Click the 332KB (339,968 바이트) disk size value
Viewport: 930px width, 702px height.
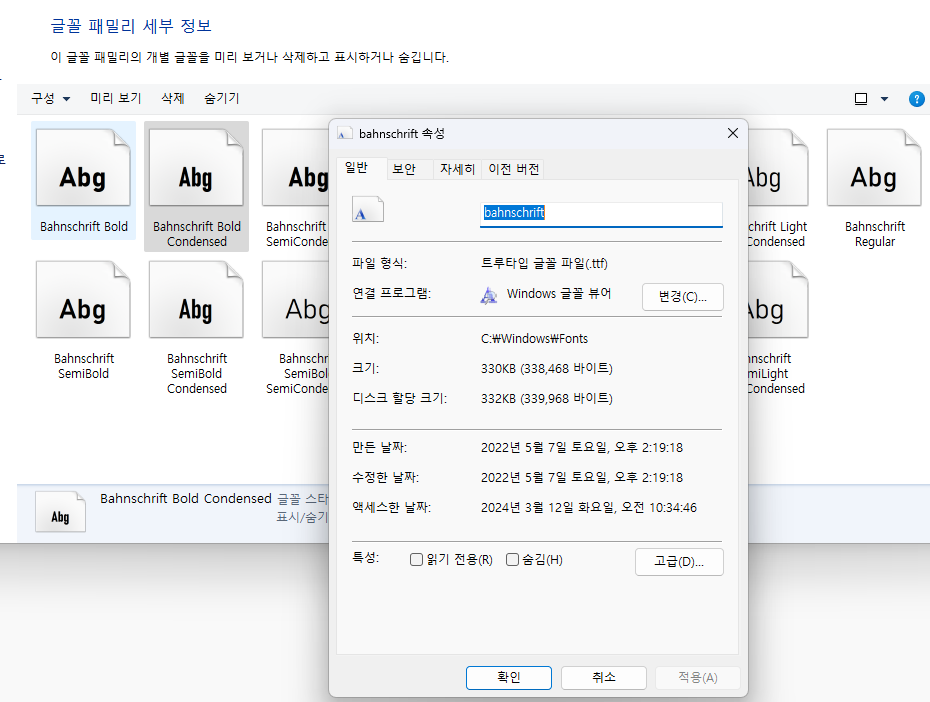point(547,398)
